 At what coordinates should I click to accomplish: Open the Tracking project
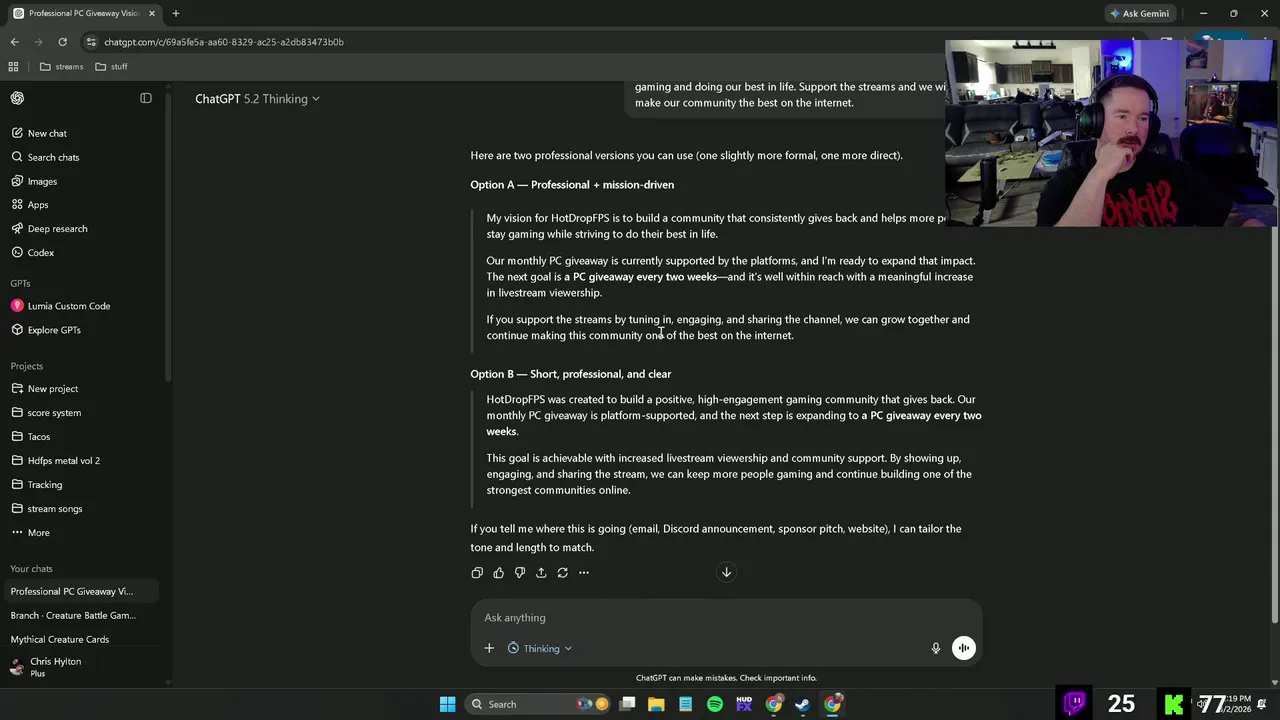(x=37, y=485)
